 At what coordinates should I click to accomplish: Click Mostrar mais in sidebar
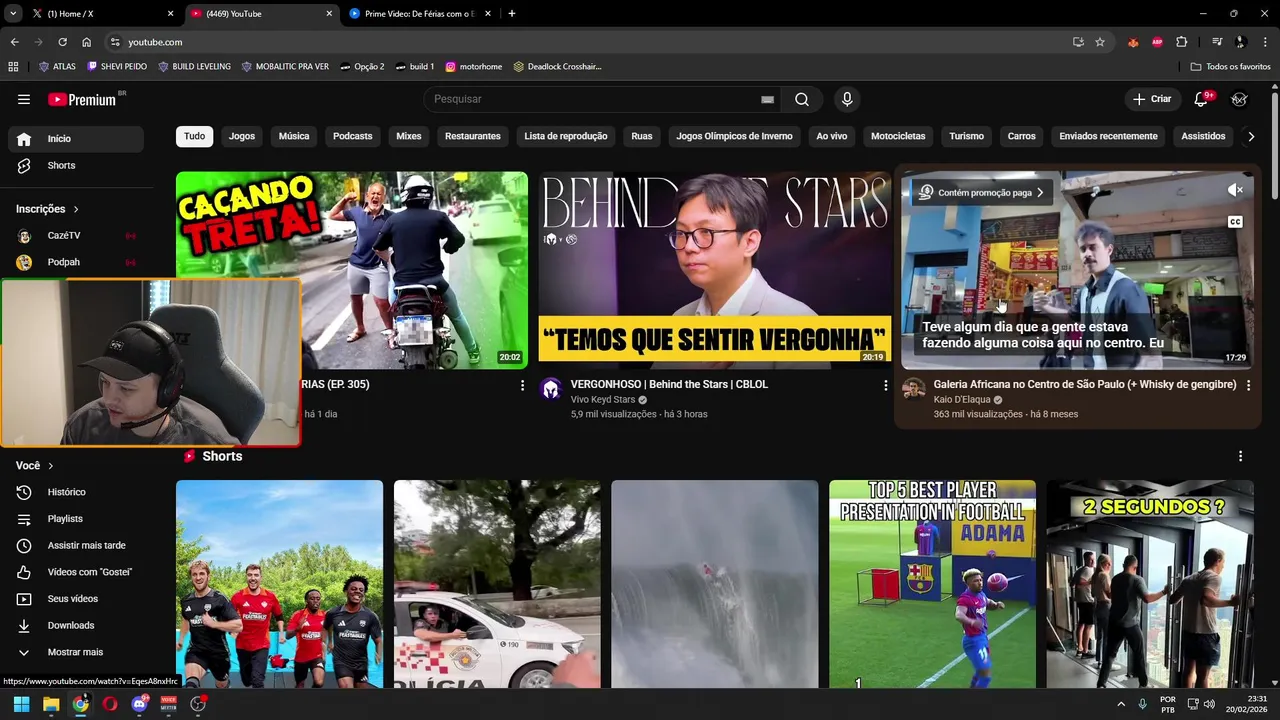click(x=76, y=652)
